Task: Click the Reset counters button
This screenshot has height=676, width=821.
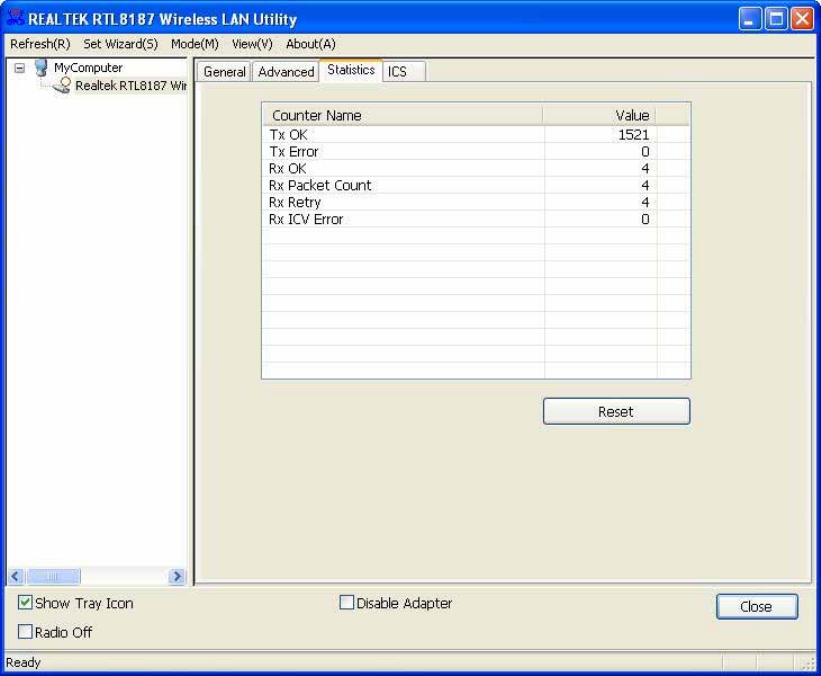Action: click(x=616, y=412)
